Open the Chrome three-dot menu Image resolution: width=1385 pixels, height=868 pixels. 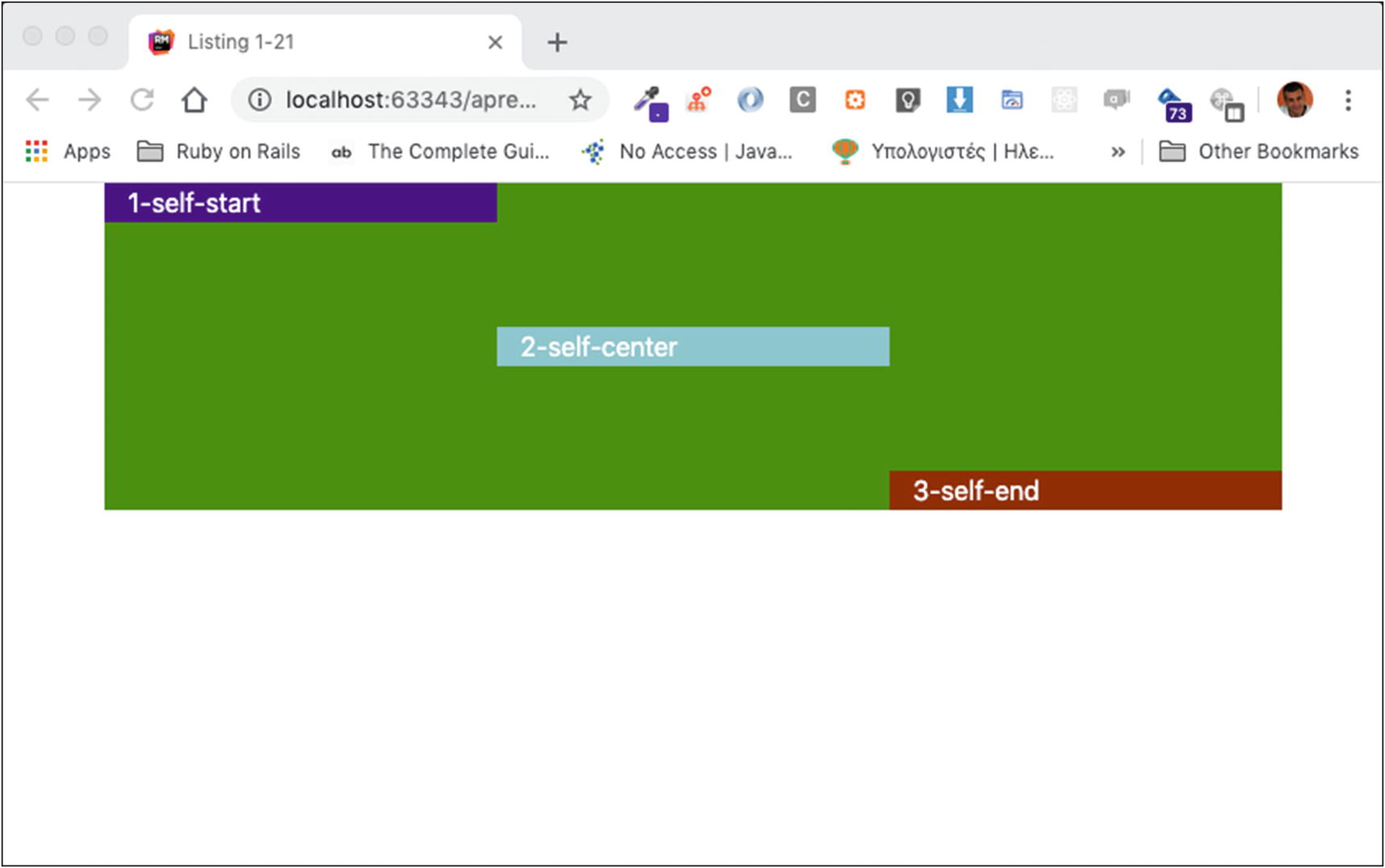click(1348, 100)
